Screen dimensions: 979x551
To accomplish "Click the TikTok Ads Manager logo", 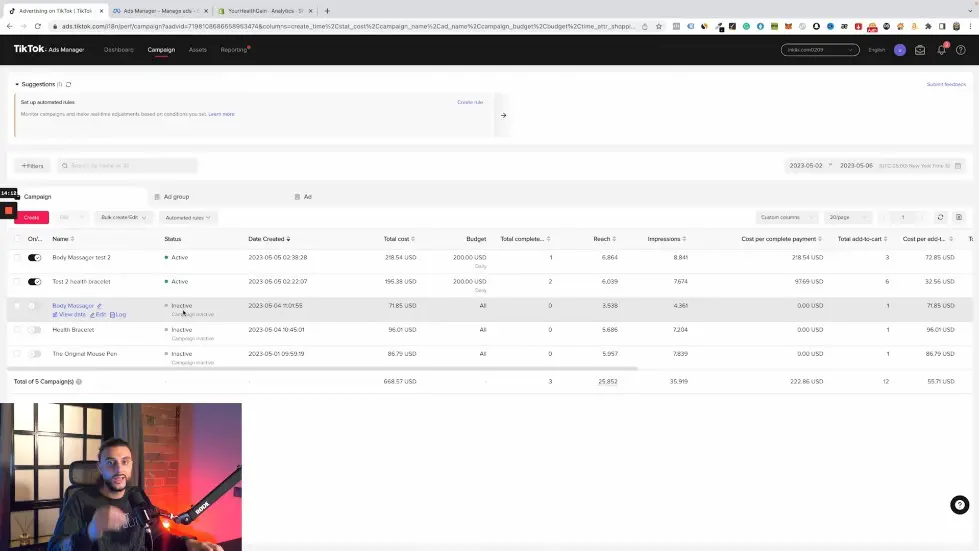I will pyautogui.click(x=49, y=49).
